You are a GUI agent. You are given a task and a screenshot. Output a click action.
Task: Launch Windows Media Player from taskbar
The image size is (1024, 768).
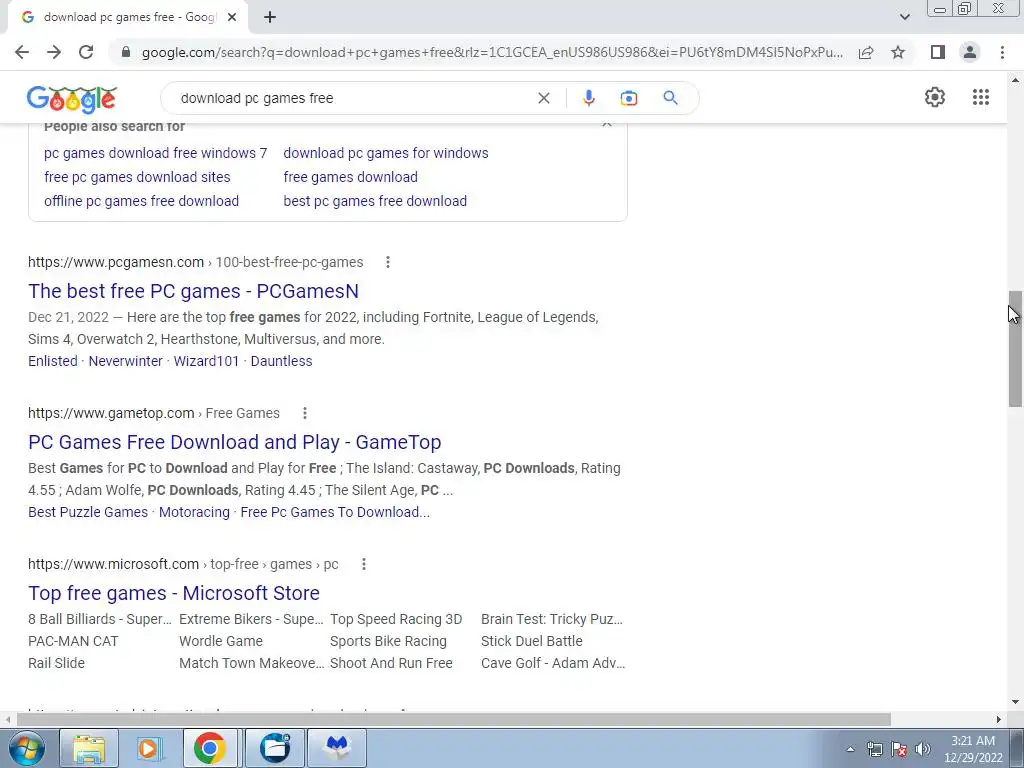tap(149, 748)
